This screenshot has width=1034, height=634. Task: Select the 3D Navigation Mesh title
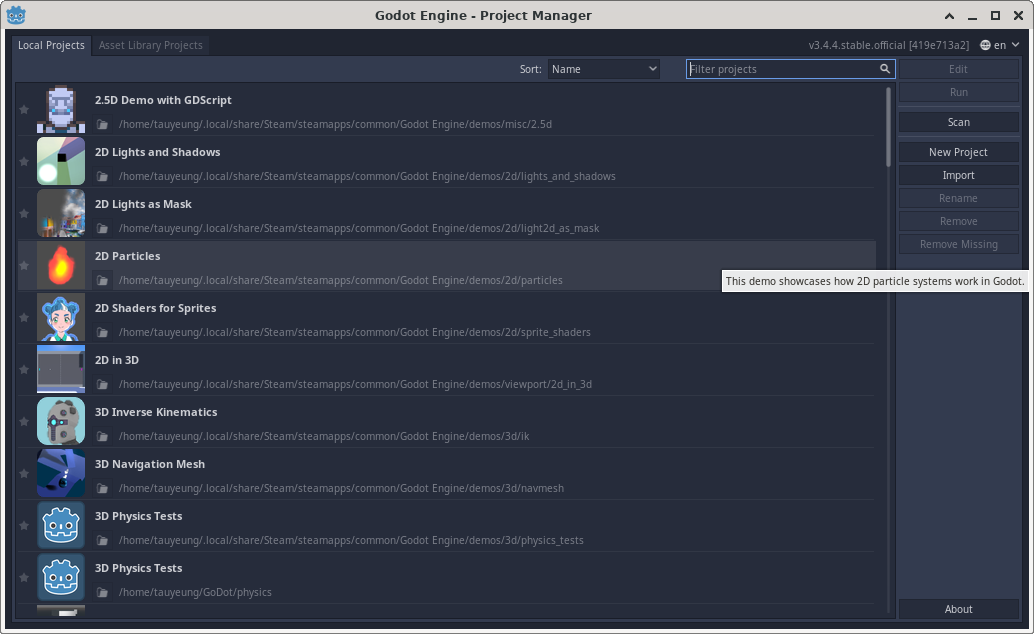click(150, 464)
